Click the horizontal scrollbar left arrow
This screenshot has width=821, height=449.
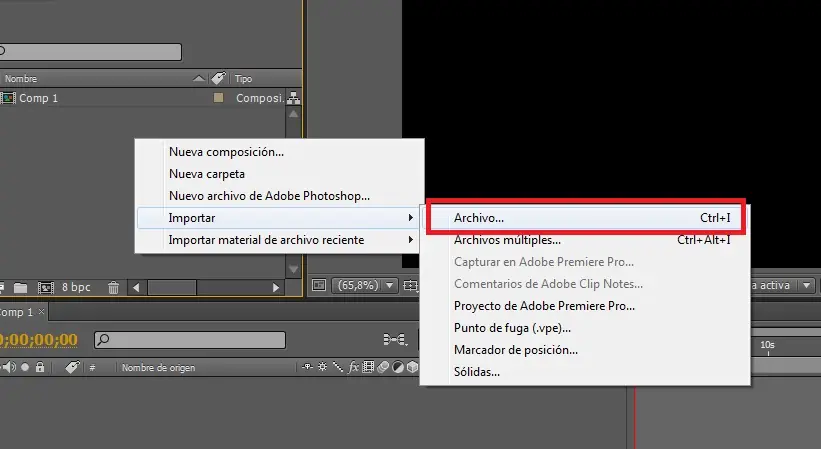click(x=136, y=287)
